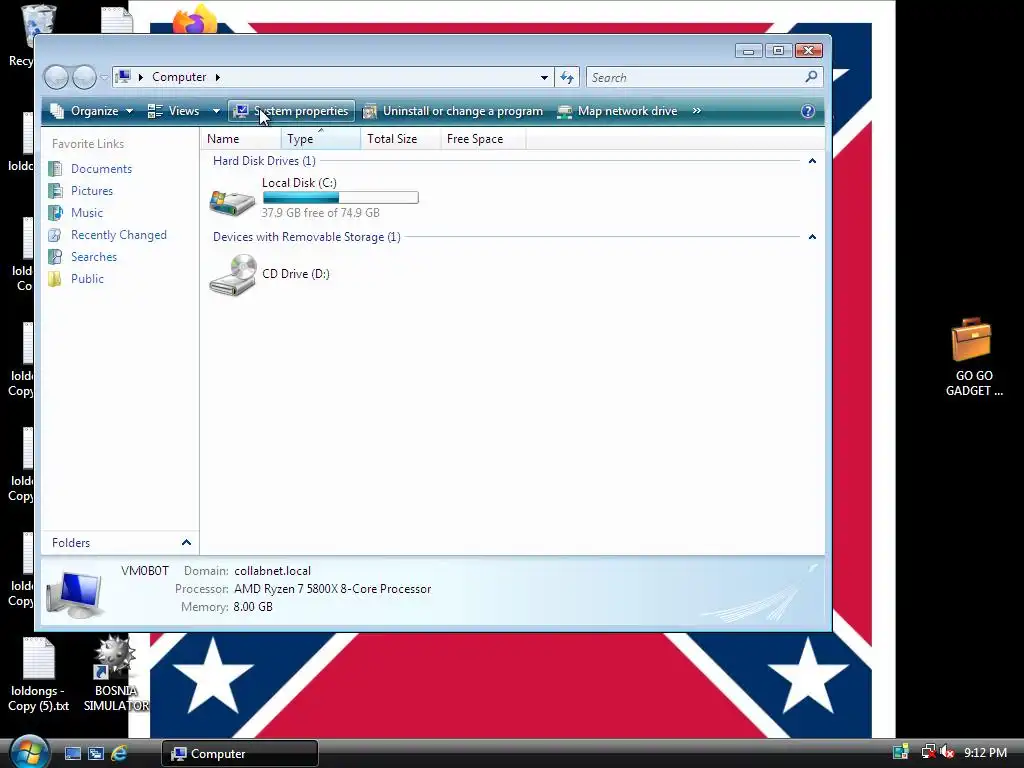Click the computer icon in address bar
The width and height of the screenshot is (1024, 768).
click(x=123, y=77)
